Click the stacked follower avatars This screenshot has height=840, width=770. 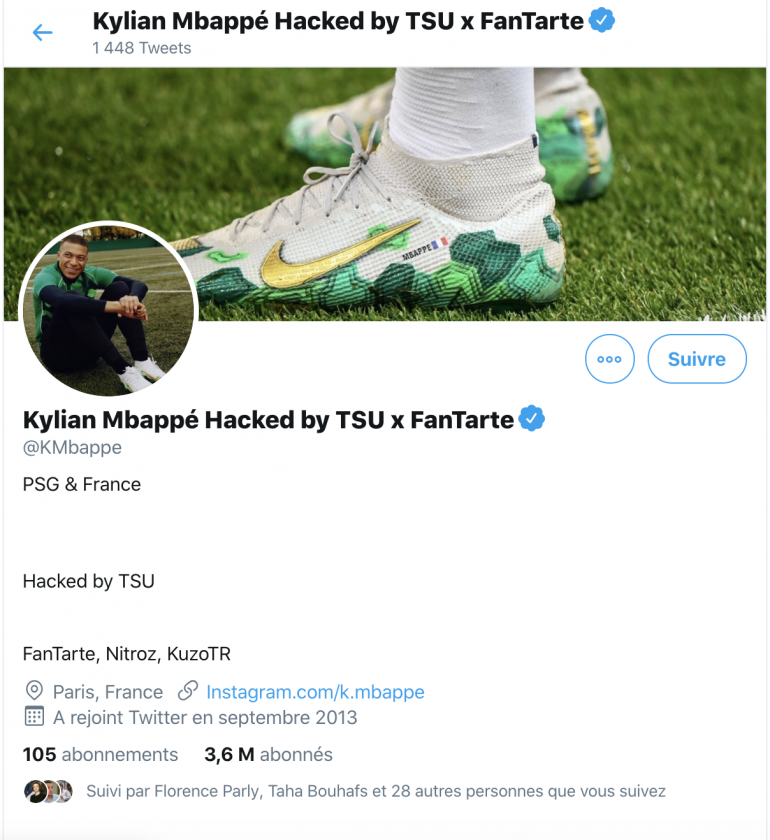(x=49, y=791)
